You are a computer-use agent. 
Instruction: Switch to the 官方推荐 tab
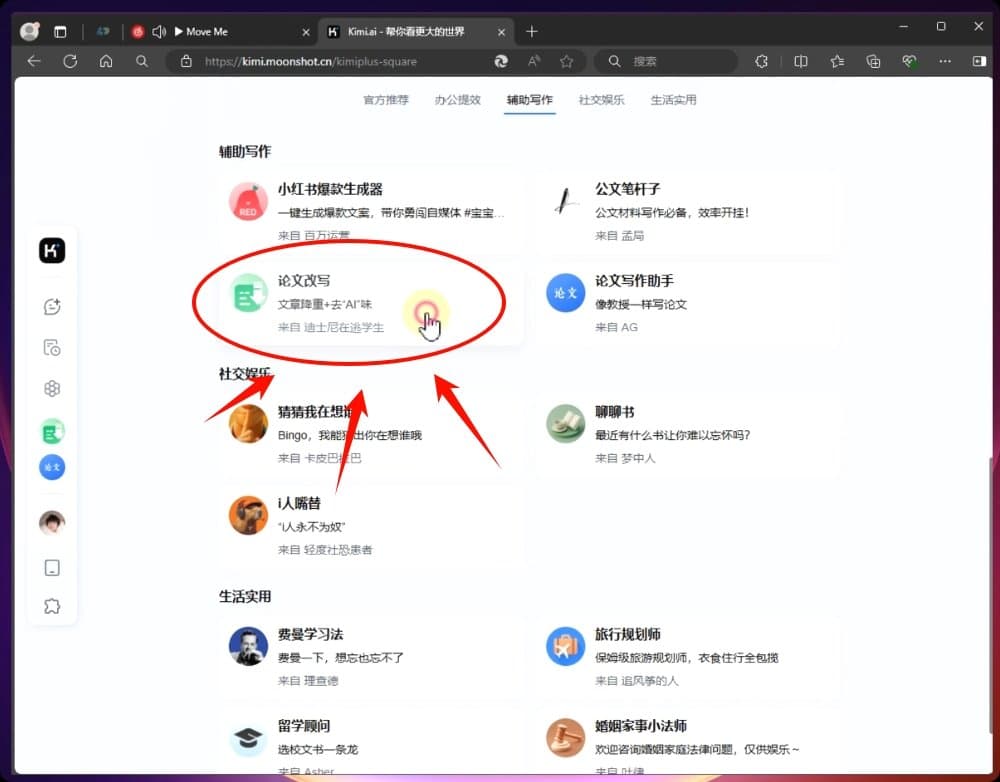click(385, 99)
